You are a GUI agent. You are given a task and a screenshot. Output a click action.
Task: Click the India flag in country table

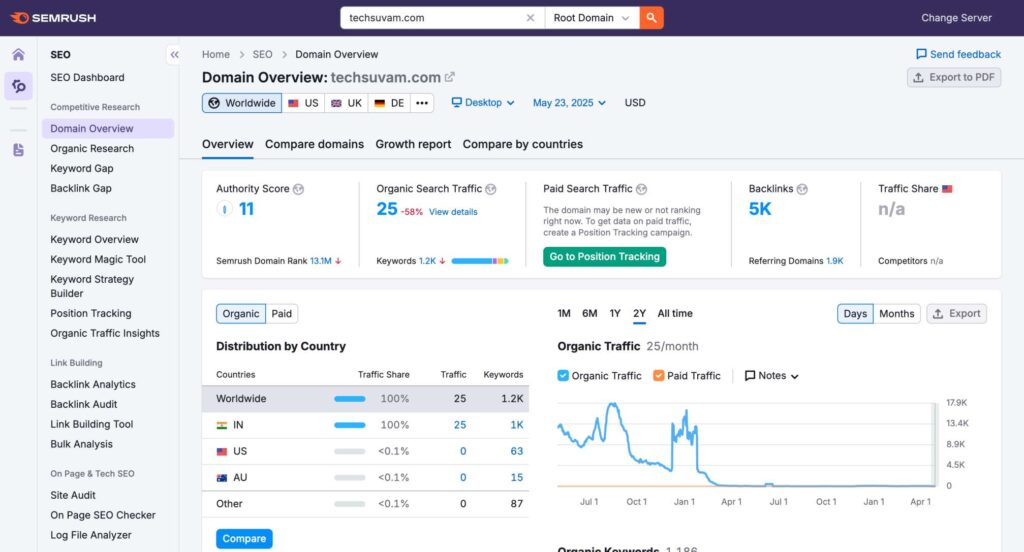coord(222,425)
